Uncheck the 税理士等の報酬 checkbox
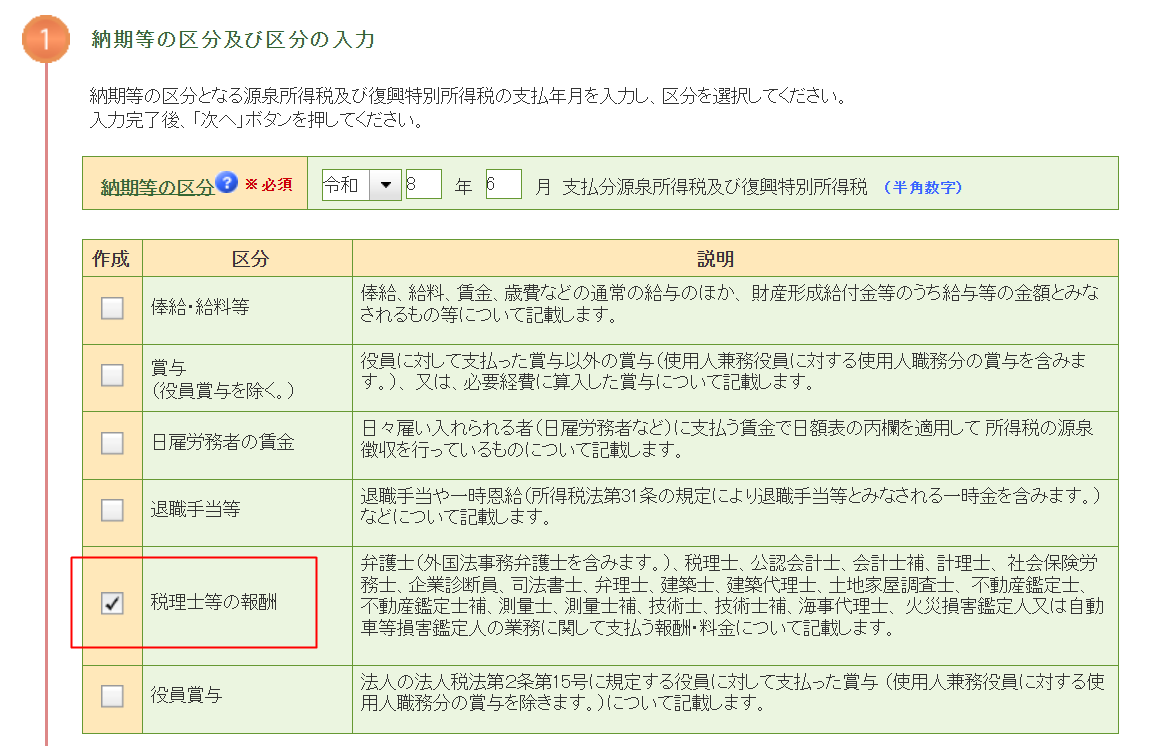This screenshot has height=746, width=1163. pyautogui.click(x=112, y=603)
